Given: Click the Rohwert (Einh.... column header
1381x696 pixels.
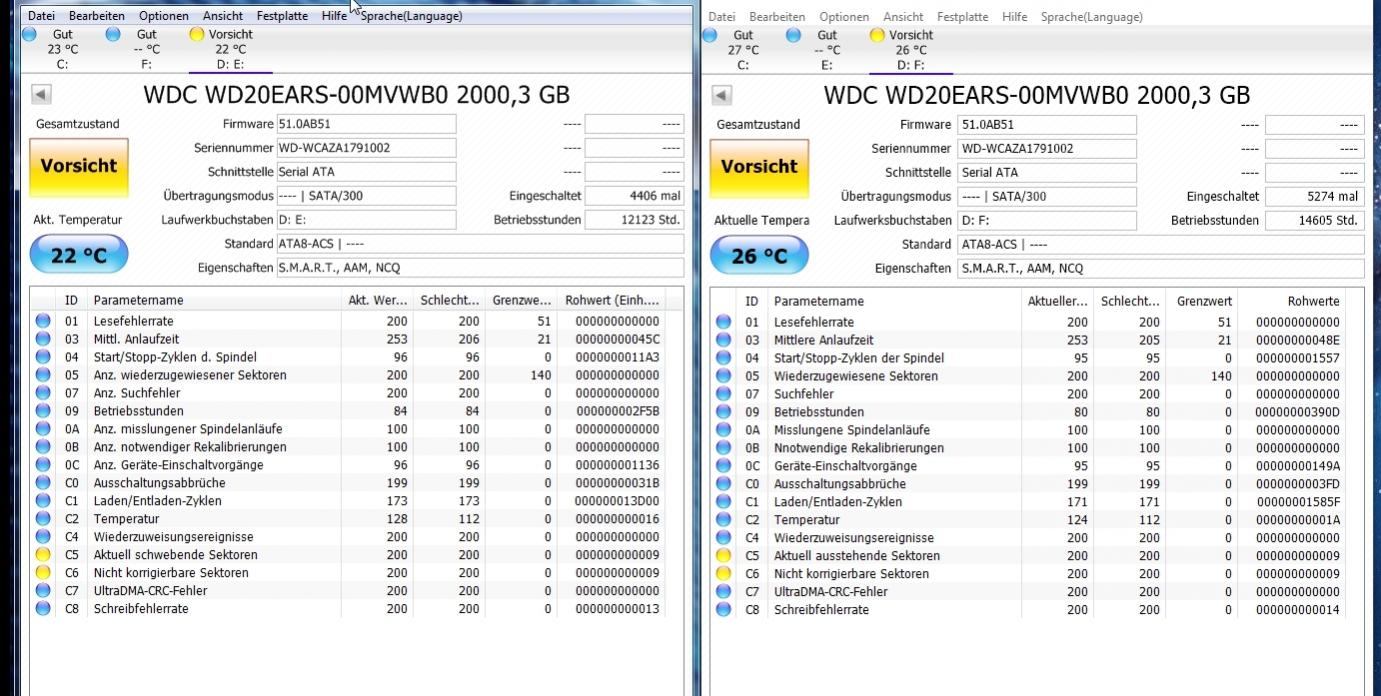Looking at the screenshot, I should [612, 300].
